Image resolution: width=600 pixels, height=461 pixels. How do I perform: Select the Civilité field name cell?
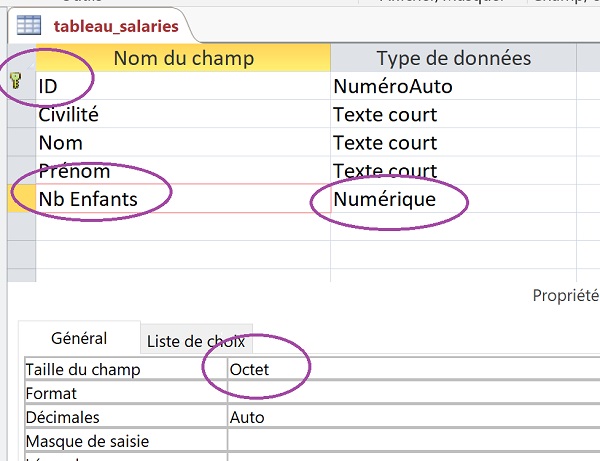pyautogui.click(x=183, y=114)
